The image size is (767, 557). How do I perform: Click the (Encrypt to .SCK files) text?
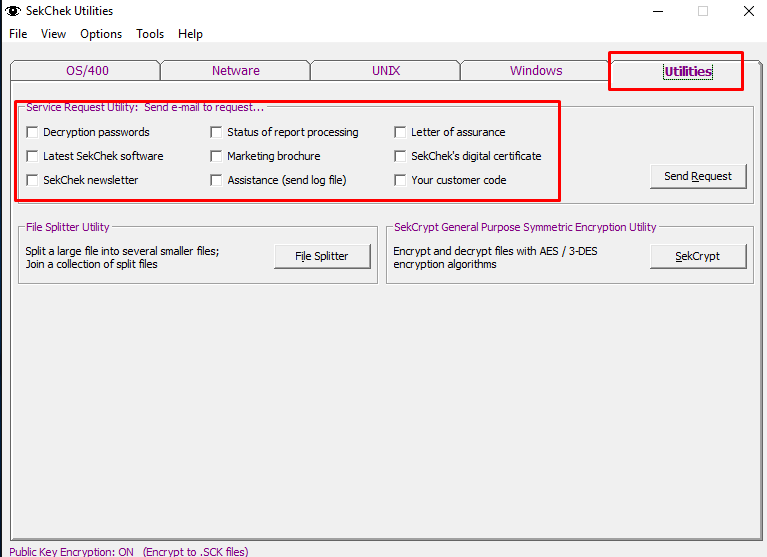pos(196,552)
